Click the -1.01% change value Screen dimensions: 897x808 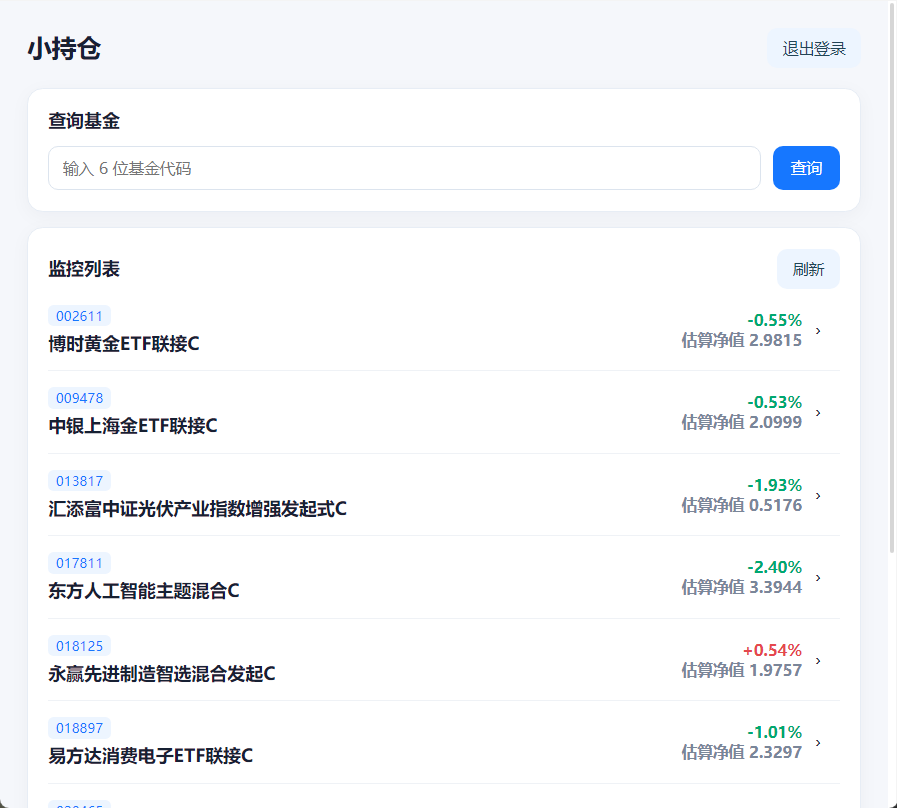(x=775, y=732)
